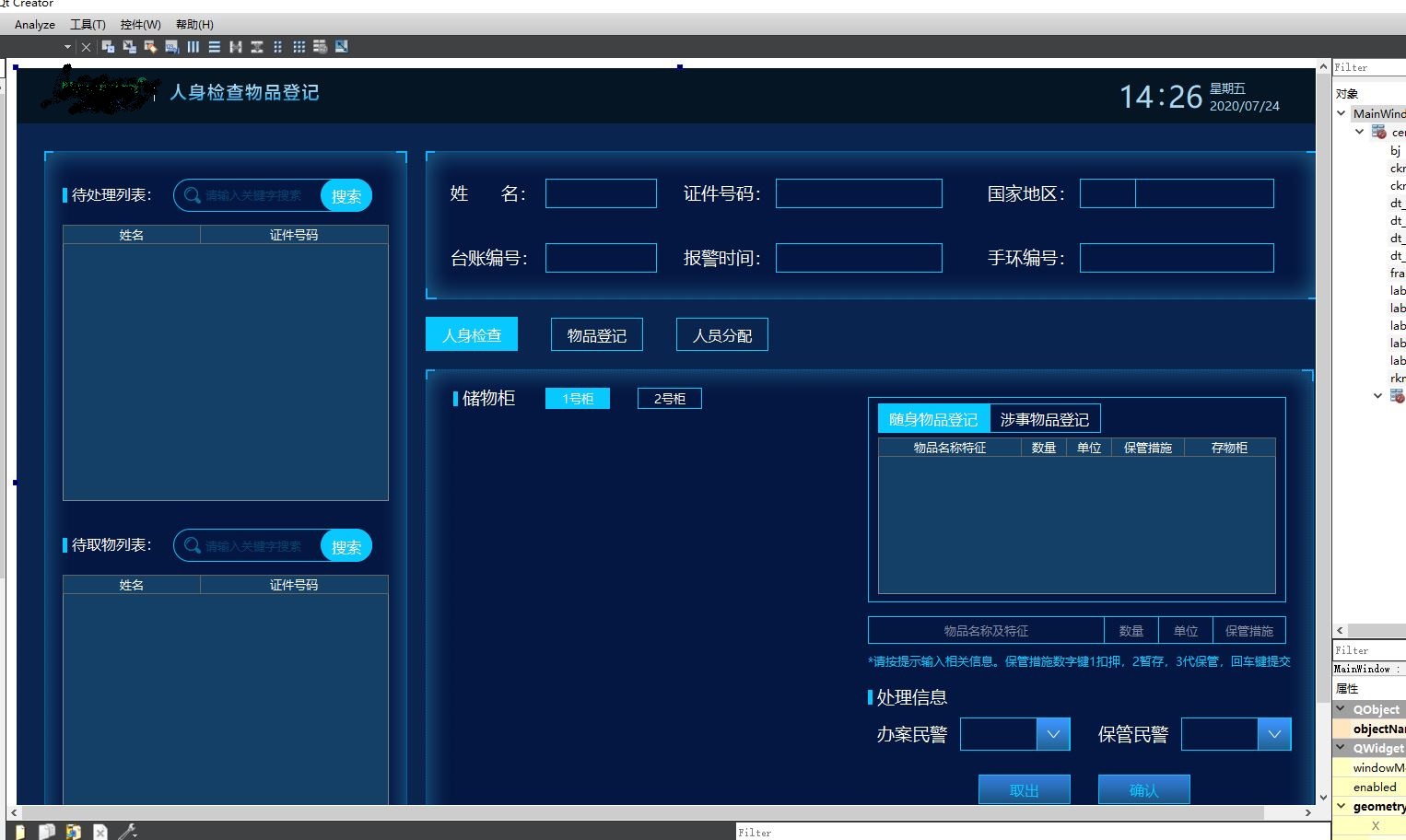Select the Edit Widgets mode icon
This screenshot has width=1406, height=840.
click(x=108, y=47)
